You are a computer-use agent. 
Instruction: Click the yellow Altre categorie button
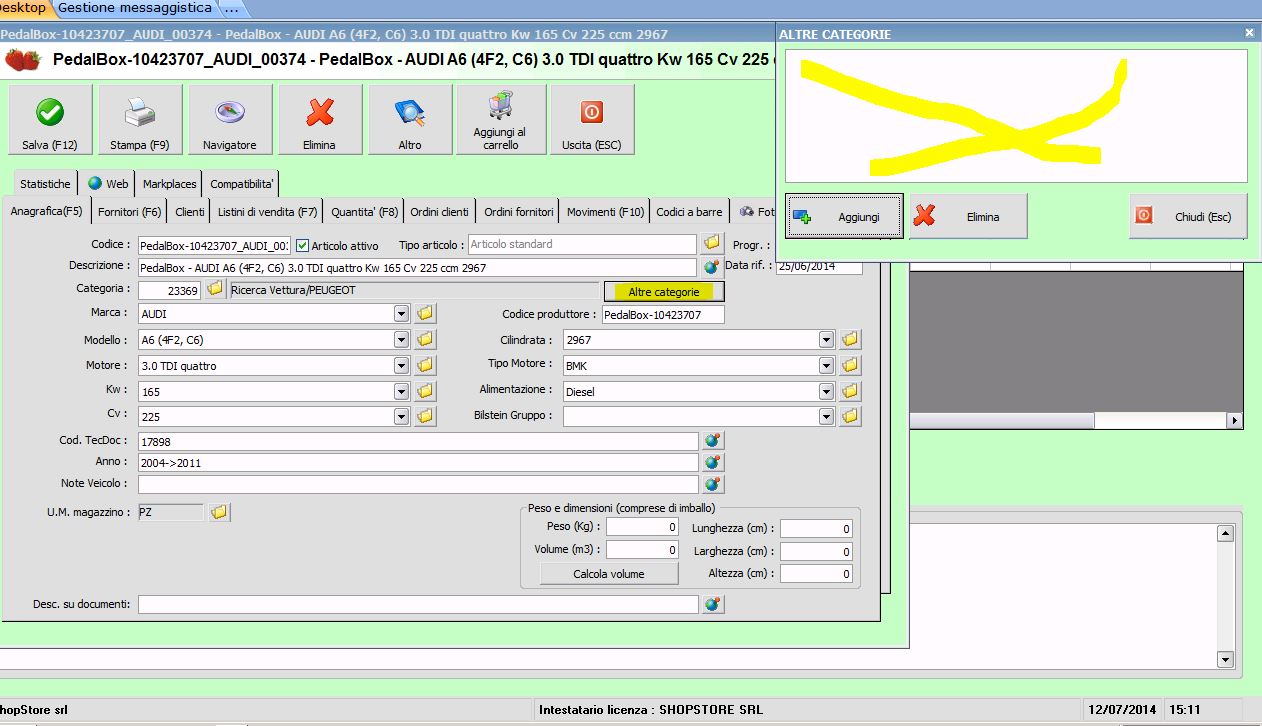(x=664, y=291)
